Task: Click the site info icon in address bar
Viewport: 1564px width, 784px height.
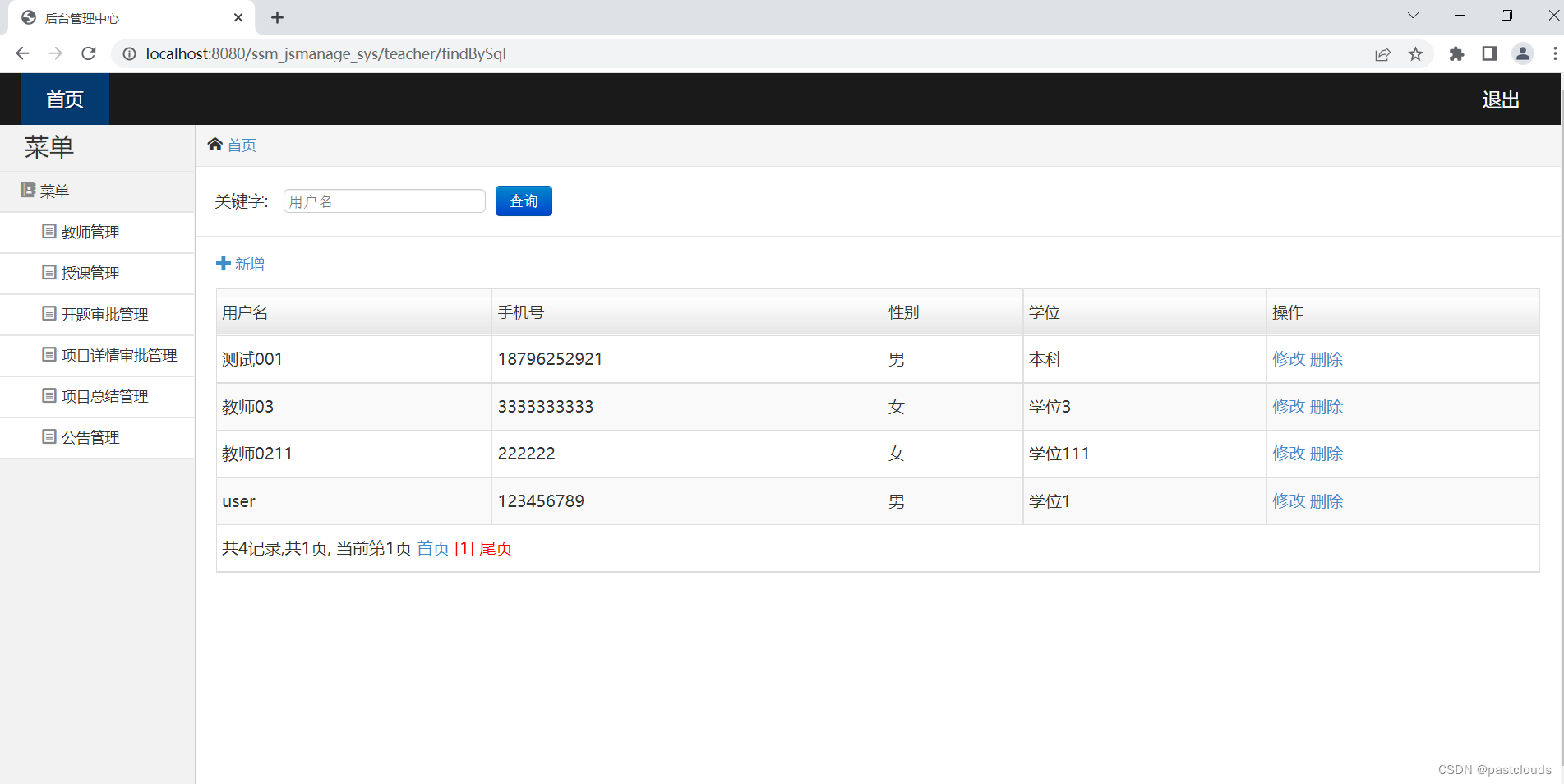Action: pos(129,53)
